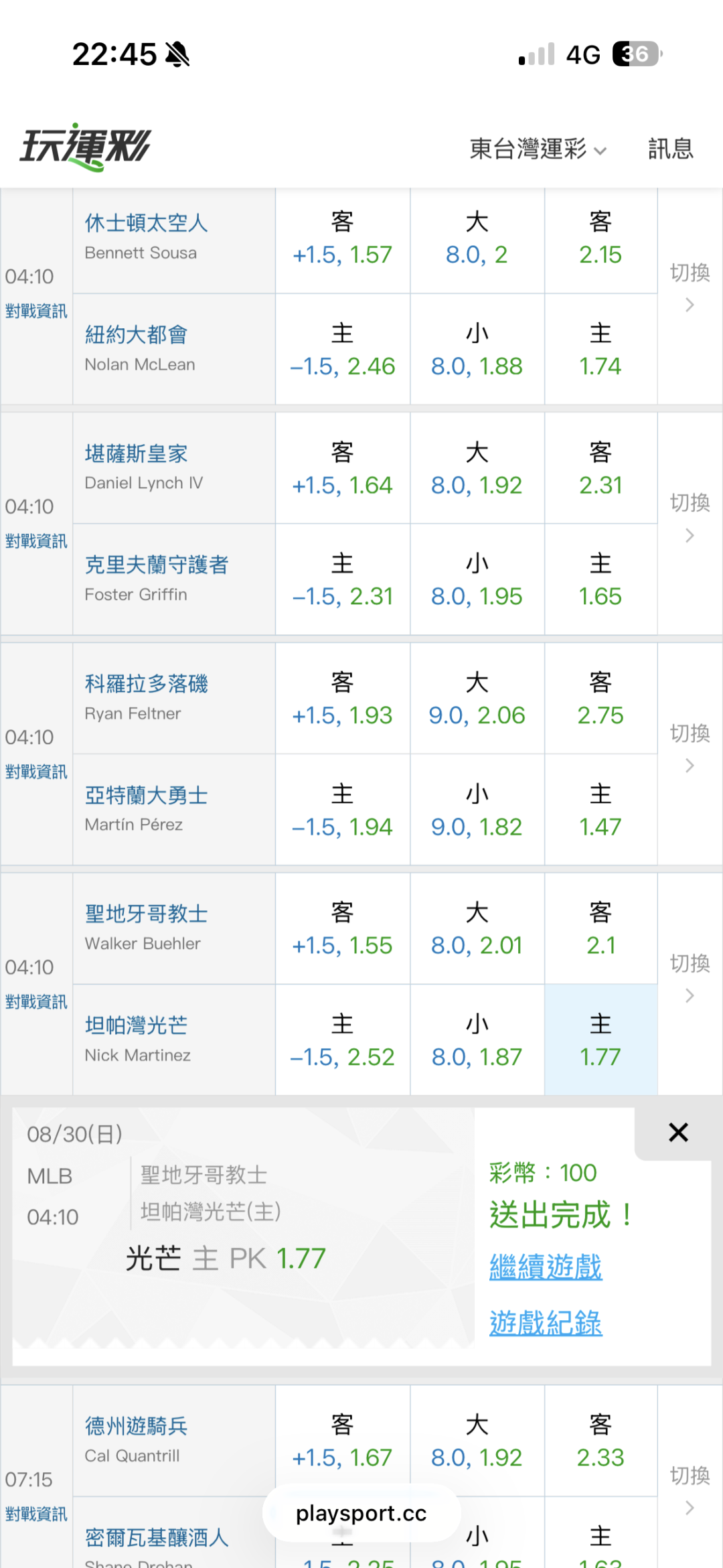The image size is (723, 1568).
Task: Select Guardians home spread -1.5, 2.31
Action: tap(343, 579)
